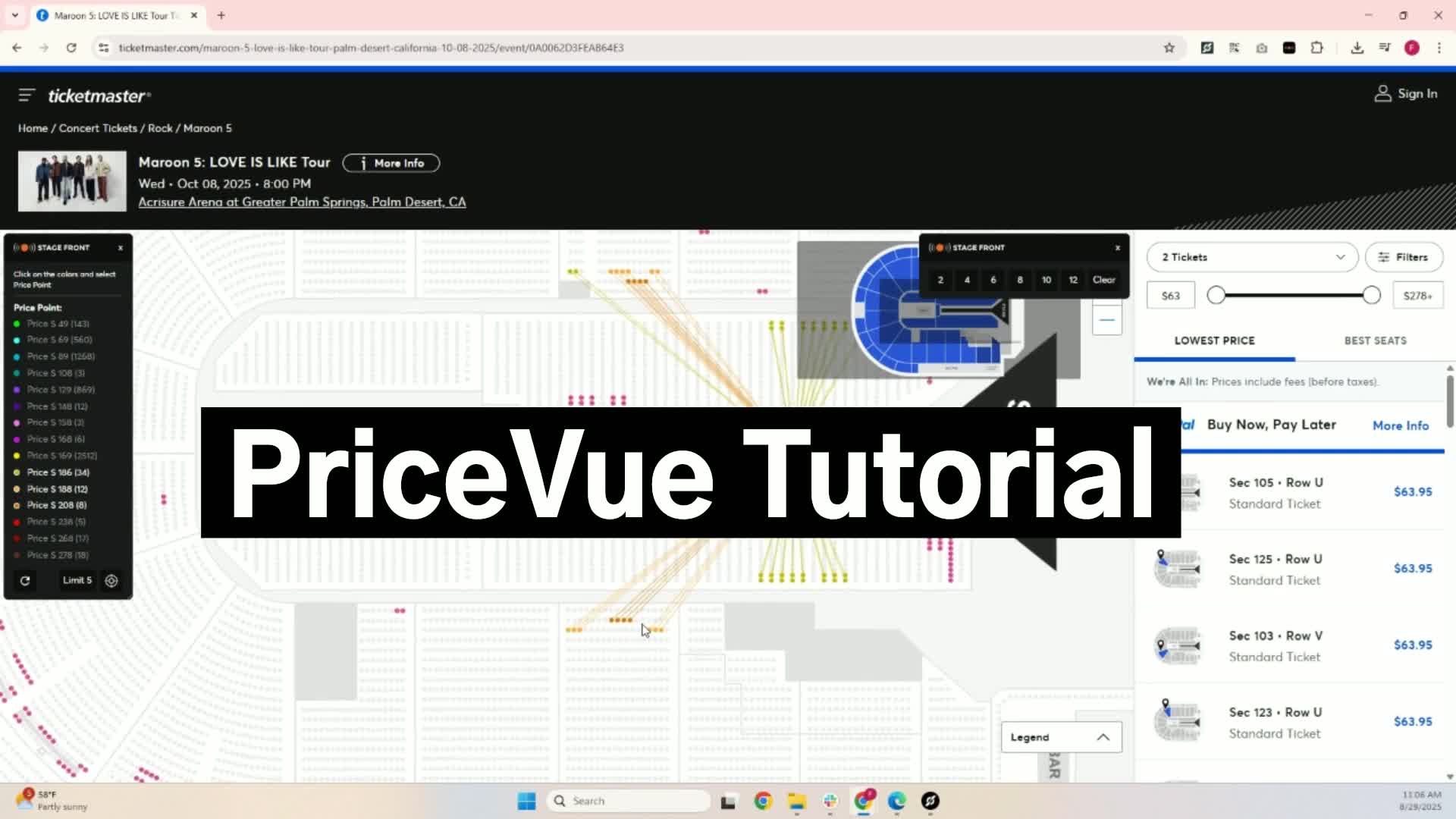Reload the page
The height and width of the screenshot is (819, 1456).
pos(71,48)
